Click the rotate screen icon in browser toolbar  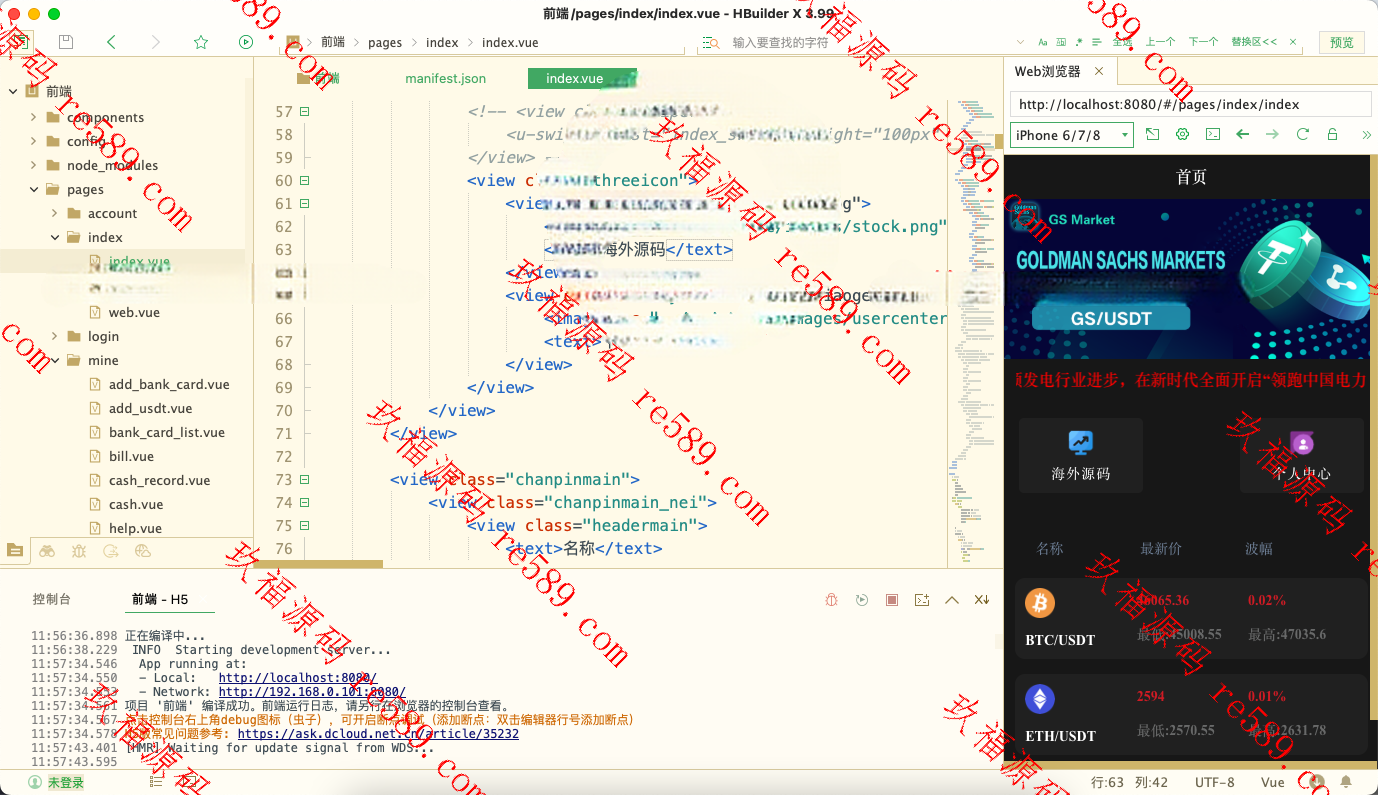point(1153,134)
